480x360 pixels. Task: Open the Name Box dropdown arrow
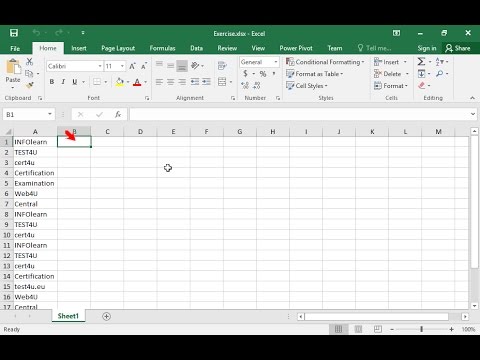click(50, 114)
